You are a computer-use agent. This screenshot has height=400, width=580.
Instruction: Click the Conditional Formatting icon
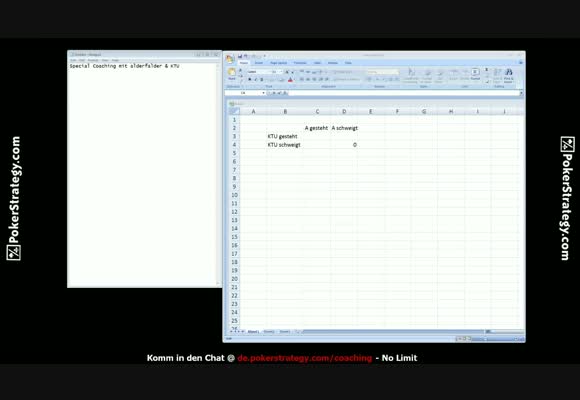point(411,74)
